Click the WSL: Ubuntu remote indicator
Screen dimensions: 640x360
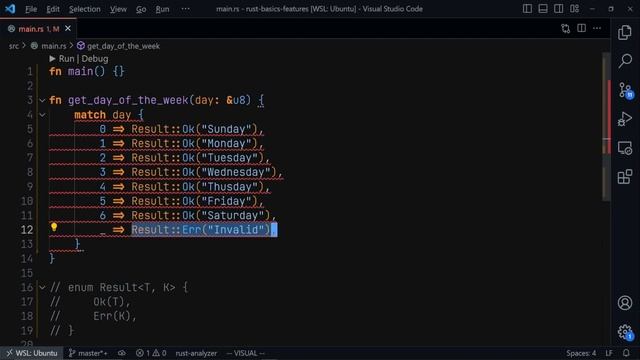point(31,353)
